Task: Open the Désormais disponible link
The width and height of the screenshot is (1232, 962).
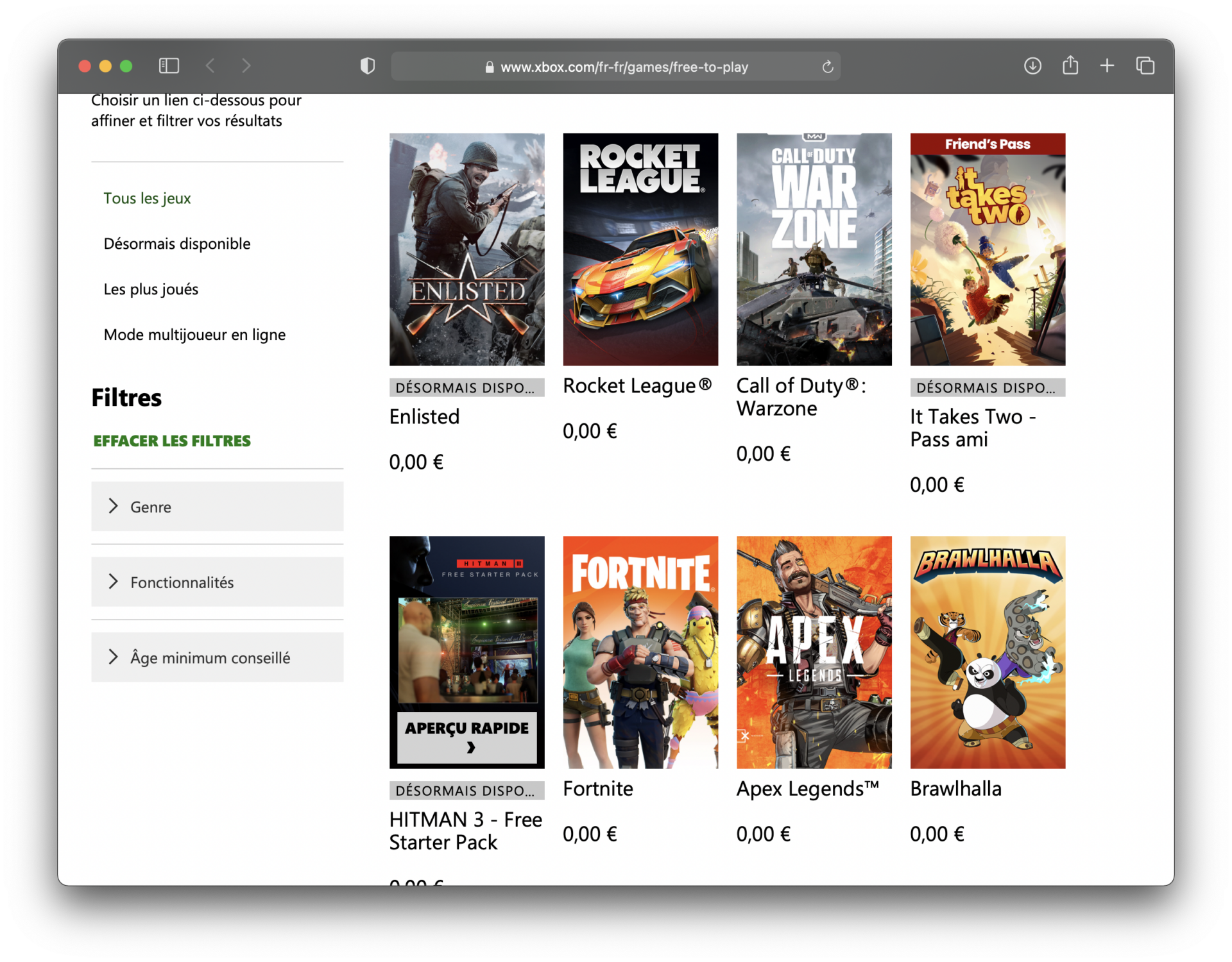Action: pyautogui.click(x=177, y=244)
